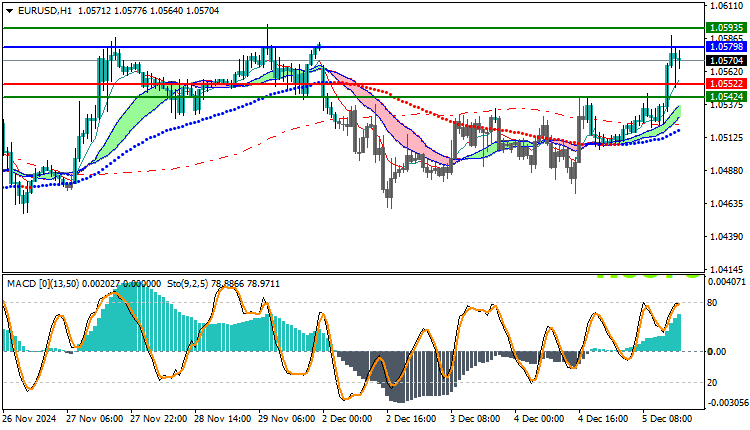Click the 26 Nov 2024 time label
This screenshot has height=430, width=750.
click(30, 419)
